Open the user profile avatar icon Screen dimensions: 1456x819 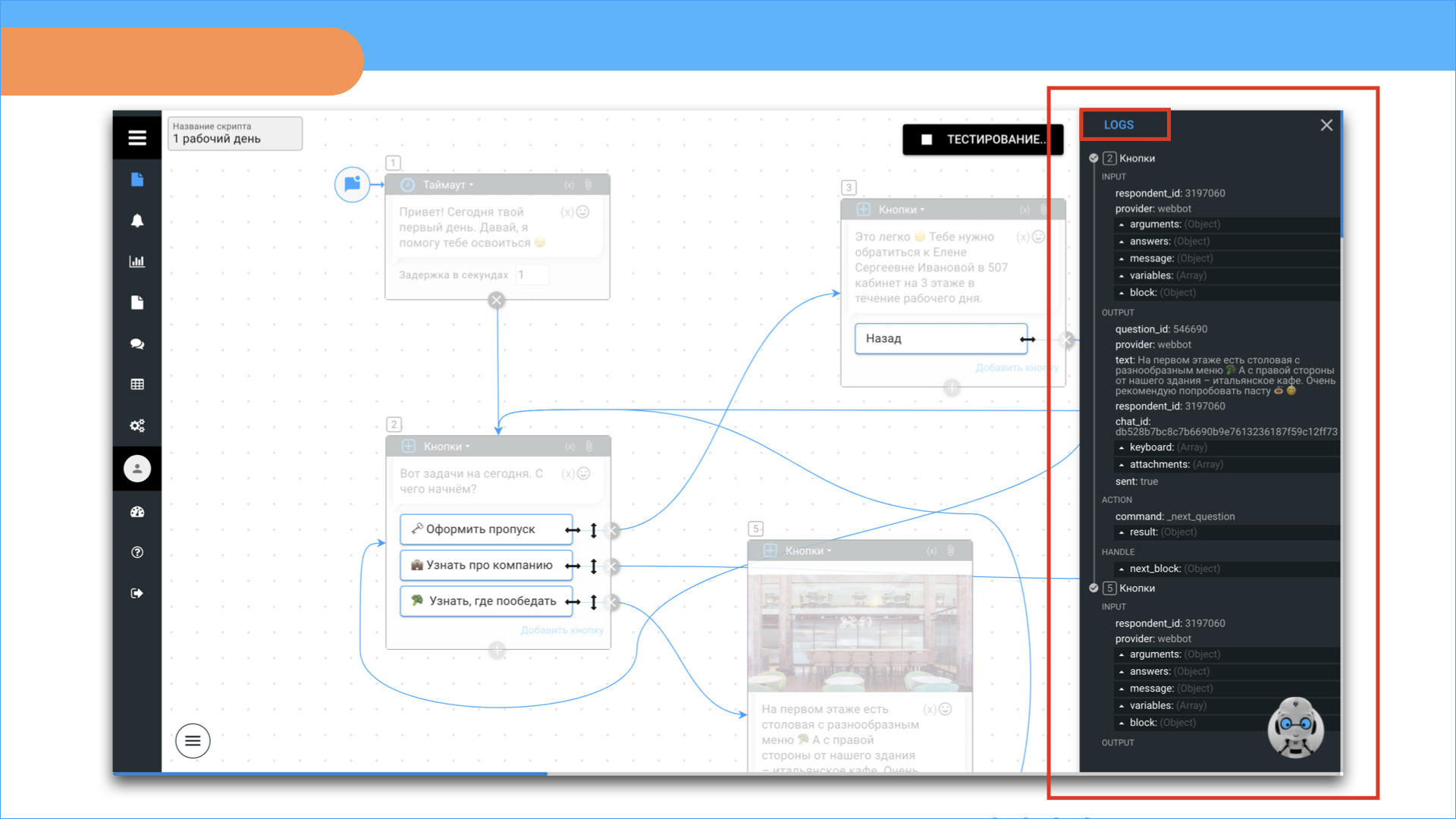[x=137, y=469]
